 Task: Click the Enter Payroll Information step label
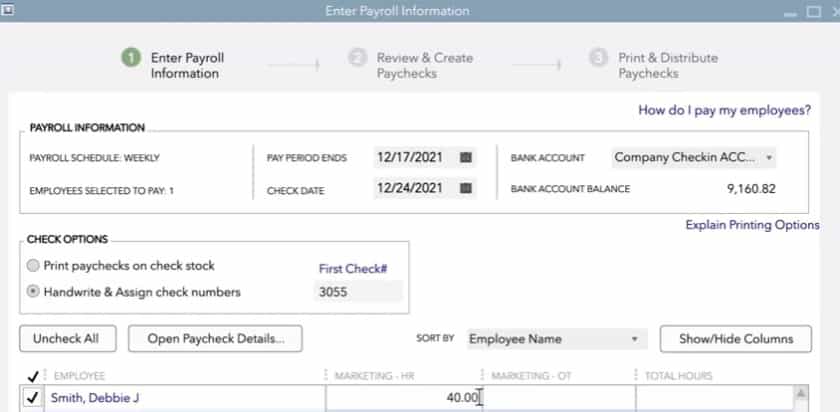tap(188, 65)
